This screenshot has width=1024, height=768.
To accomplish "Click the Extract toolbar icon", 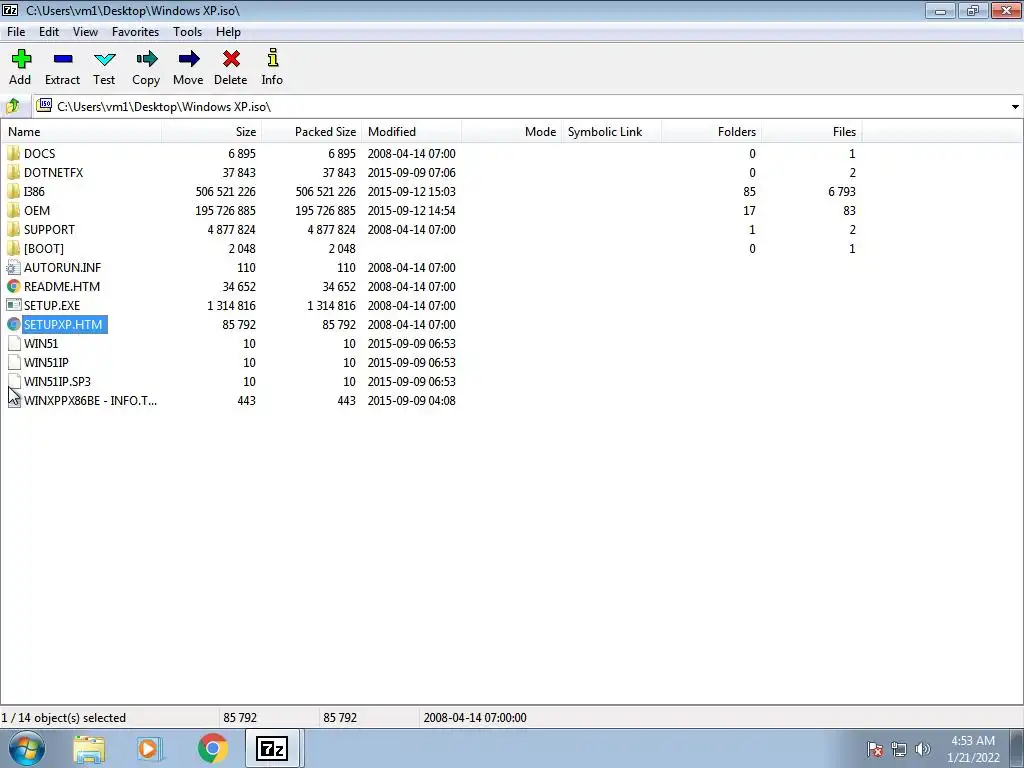I will tap(63, 59).
